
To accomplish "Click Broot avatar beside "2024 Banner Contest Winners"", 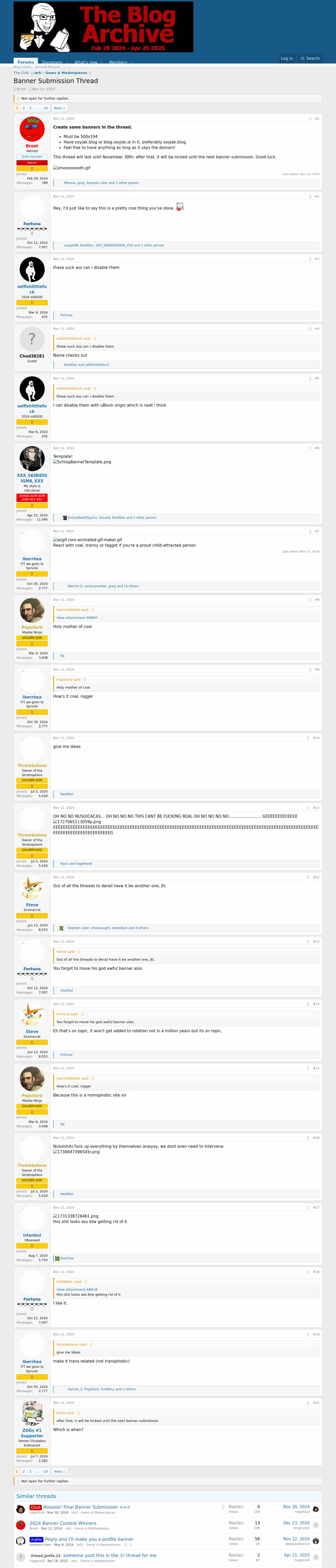I will pyautogui.click(x=21, y=1525).
